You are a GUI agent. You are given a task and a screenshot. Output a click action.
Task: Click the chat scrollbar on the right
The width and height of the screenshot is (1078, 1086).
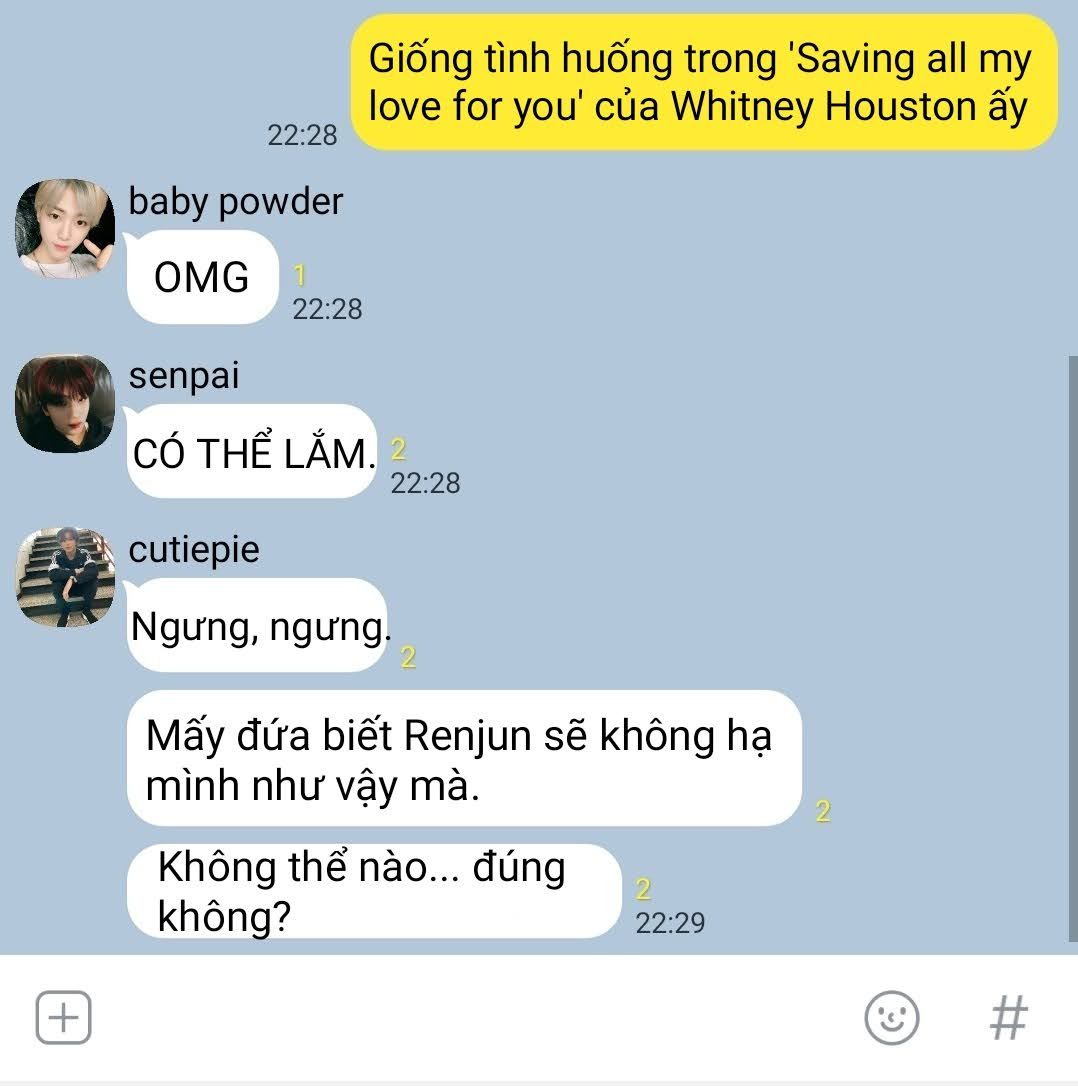[1073, 648]
